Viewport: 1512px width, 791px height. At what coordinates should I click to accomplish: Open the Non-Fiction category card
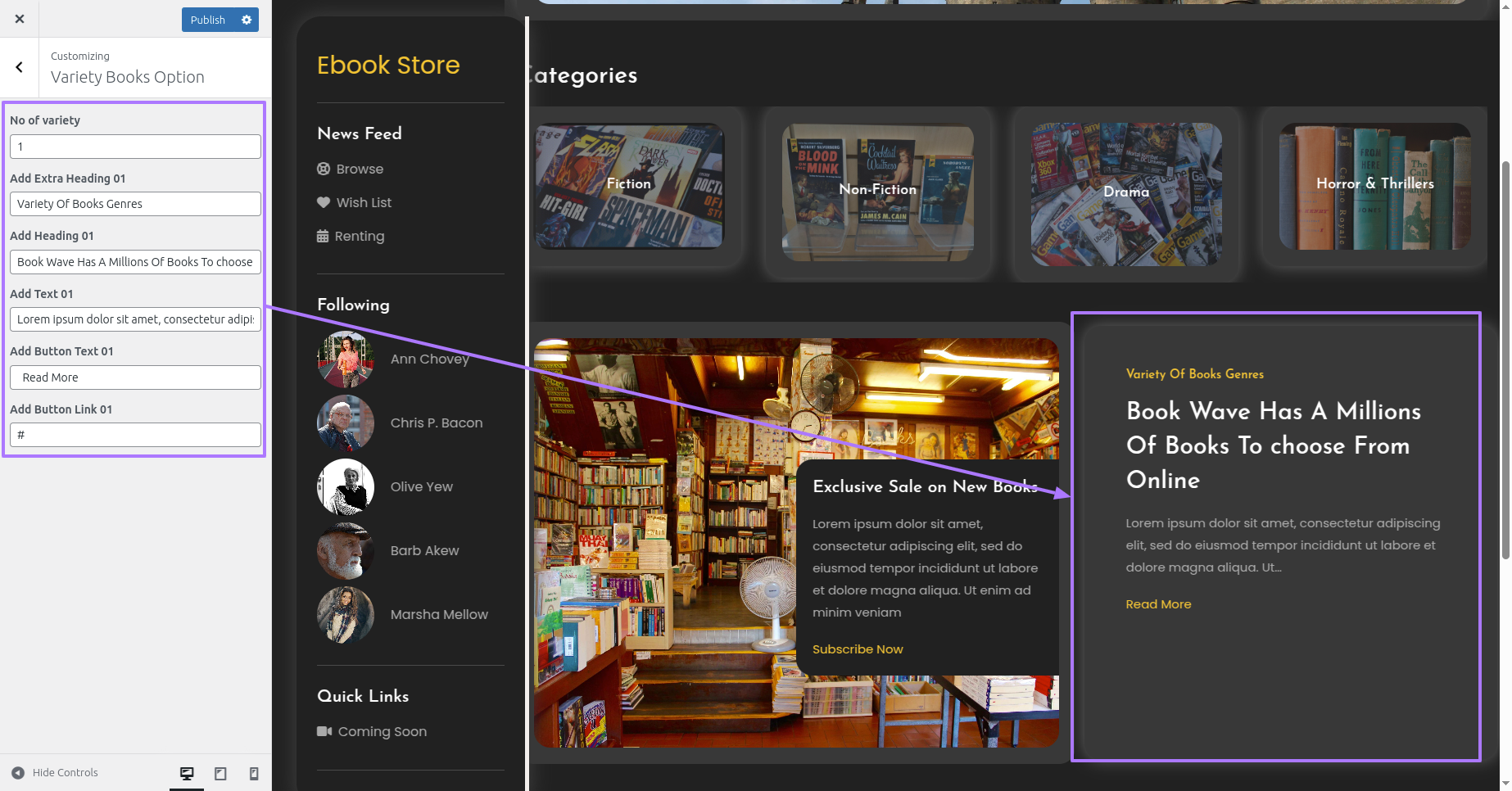pos(878,193)
